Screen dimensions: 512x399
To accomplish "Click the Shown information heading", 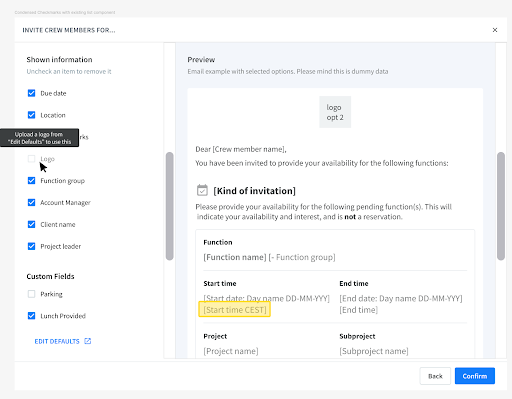I will pos(59,59).
